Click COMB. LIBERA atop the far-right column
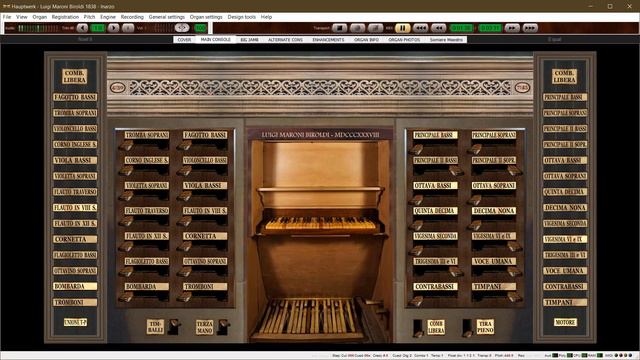The width and height of the screenshot is (640, 360). click(564, 76)
